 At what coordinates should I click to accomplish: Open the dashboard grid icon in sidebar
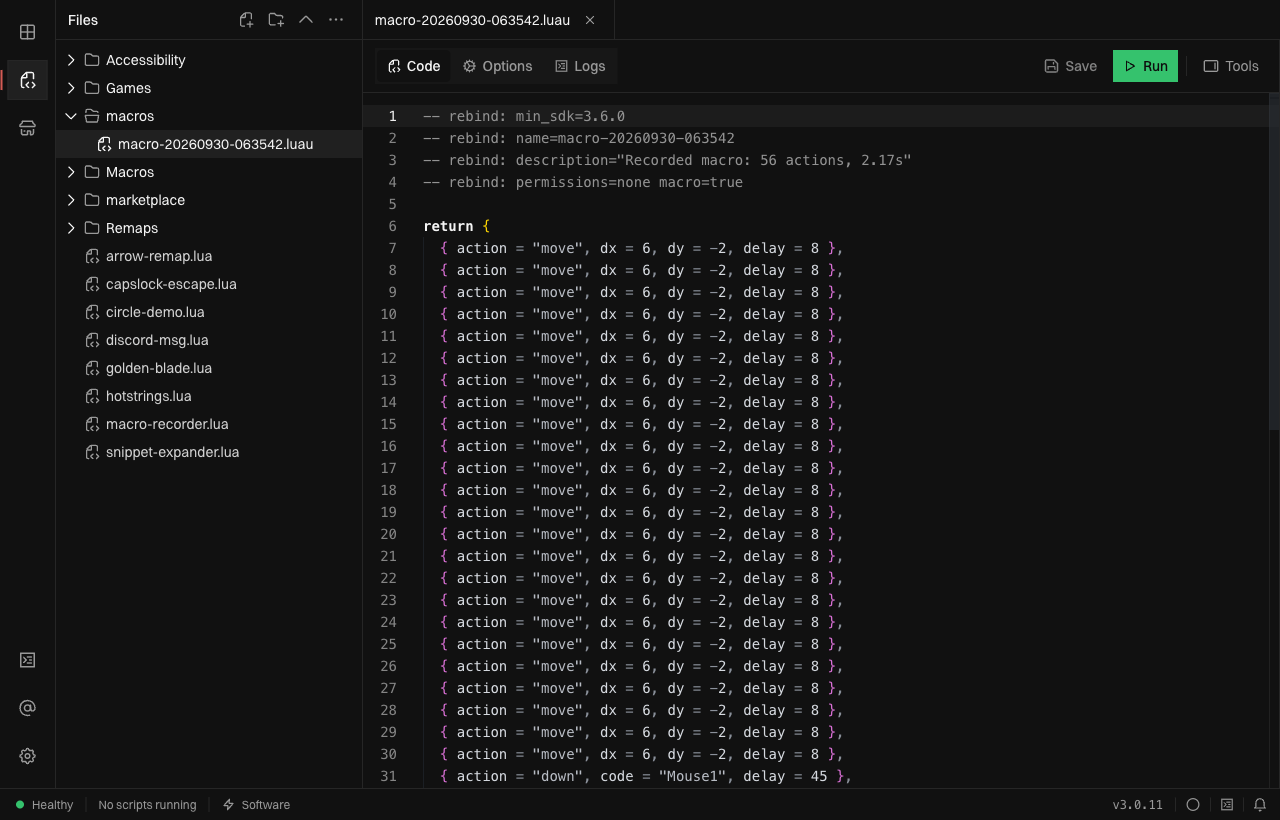point(28,32)
